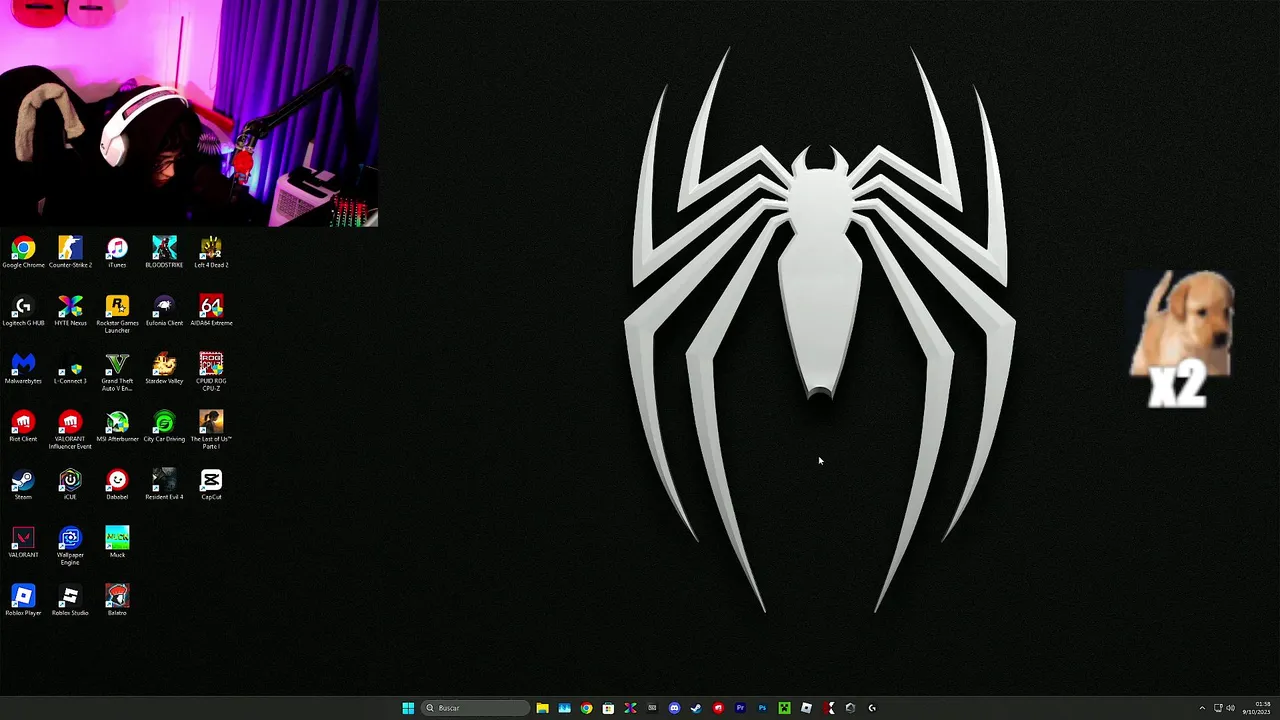The image size is (1280, 720).
Task: Select the Roblox Player desktop icon
Action: 23,600
